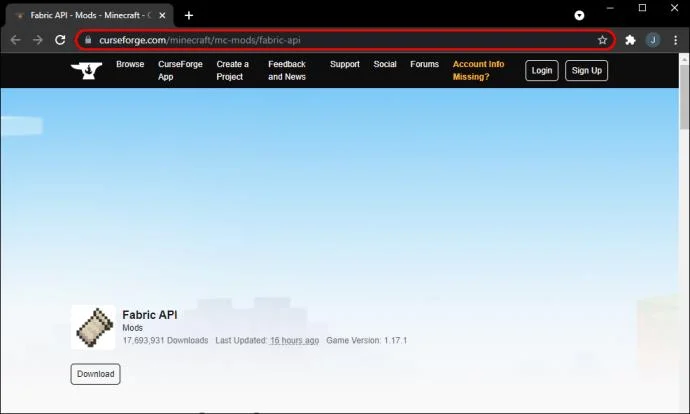This screenshot has height=414, width=690.
Task: Open the profile avatar J
Action: (653, 40)
